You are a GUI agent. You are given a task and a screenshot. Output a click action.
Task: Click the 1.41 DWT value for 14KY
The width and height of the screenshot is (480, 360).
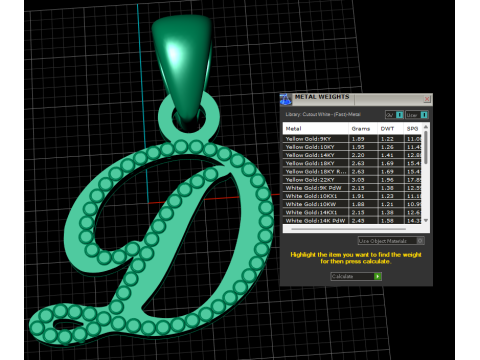[387, 155]
